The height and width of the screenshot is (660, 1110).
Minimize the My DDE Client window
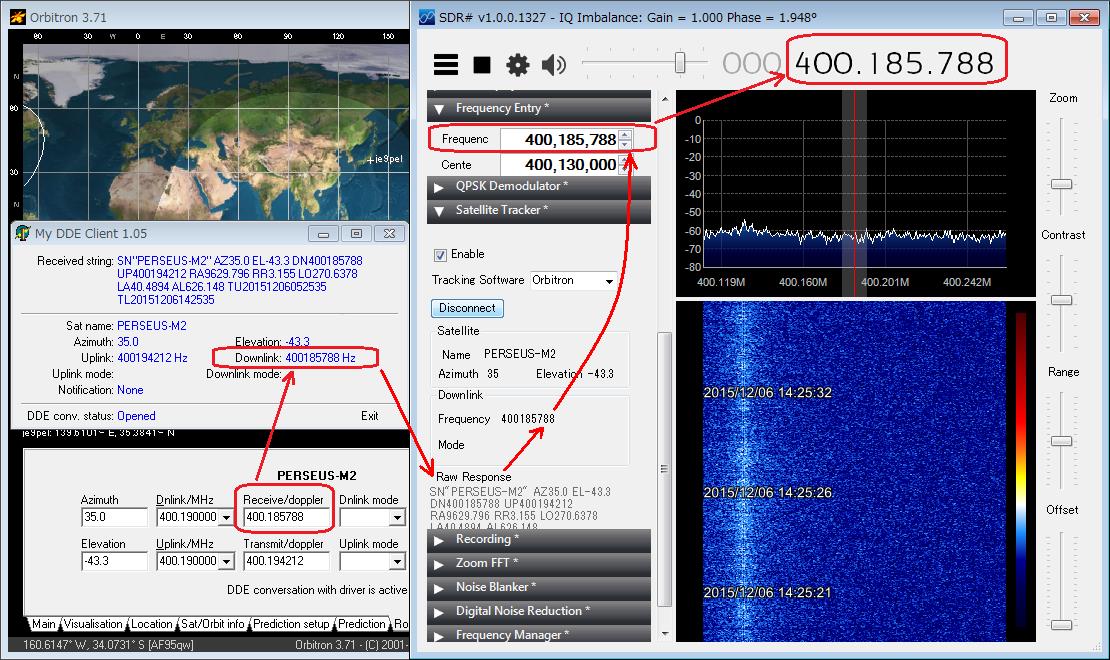324,234
